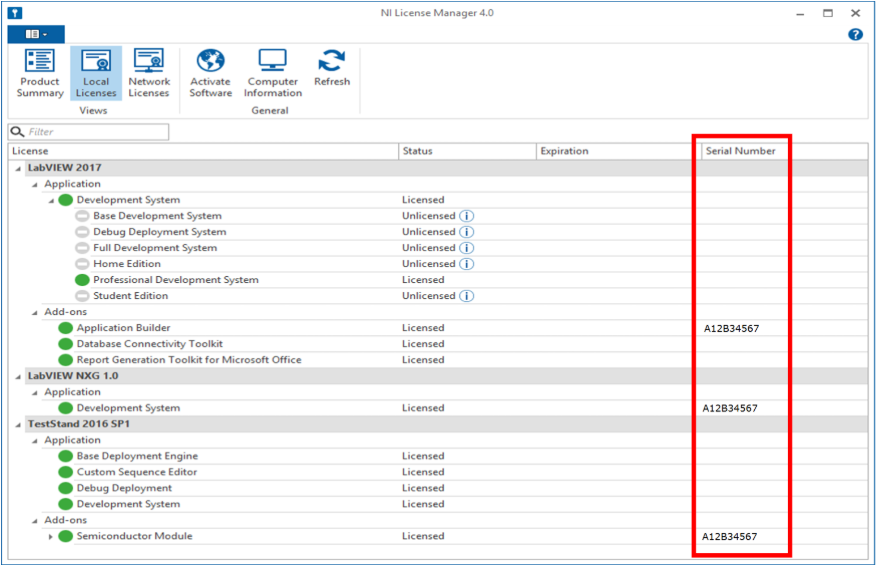Image resolution: width=877 pixels, height=566 pixels.
Task: Click the search magnifier icon in filter
Action: pyautogui.click(x=17, y=131)
